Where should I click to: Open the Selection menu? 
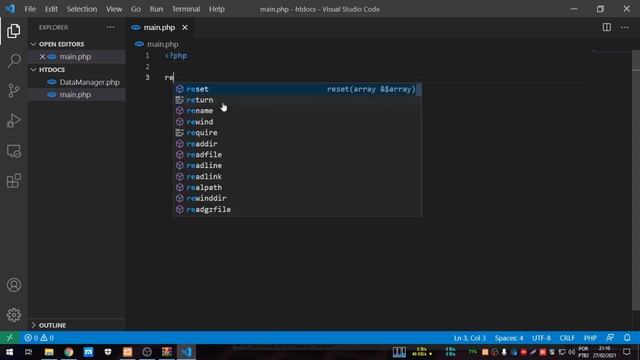tap(82, 9)
